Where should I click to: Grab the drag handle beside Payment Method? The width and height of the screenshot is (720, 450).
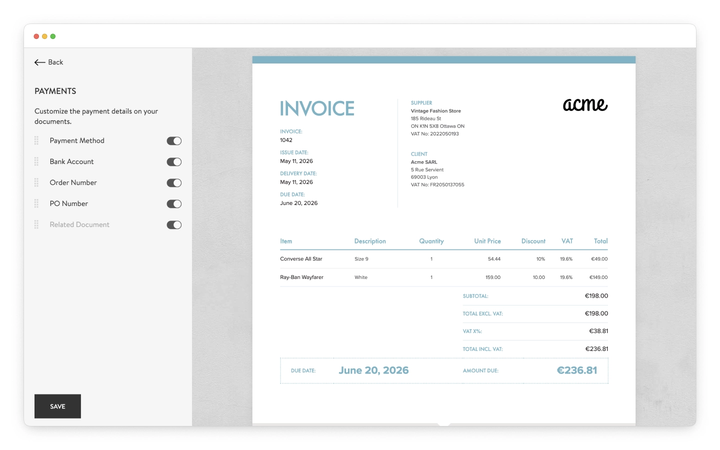coord(36,141)
